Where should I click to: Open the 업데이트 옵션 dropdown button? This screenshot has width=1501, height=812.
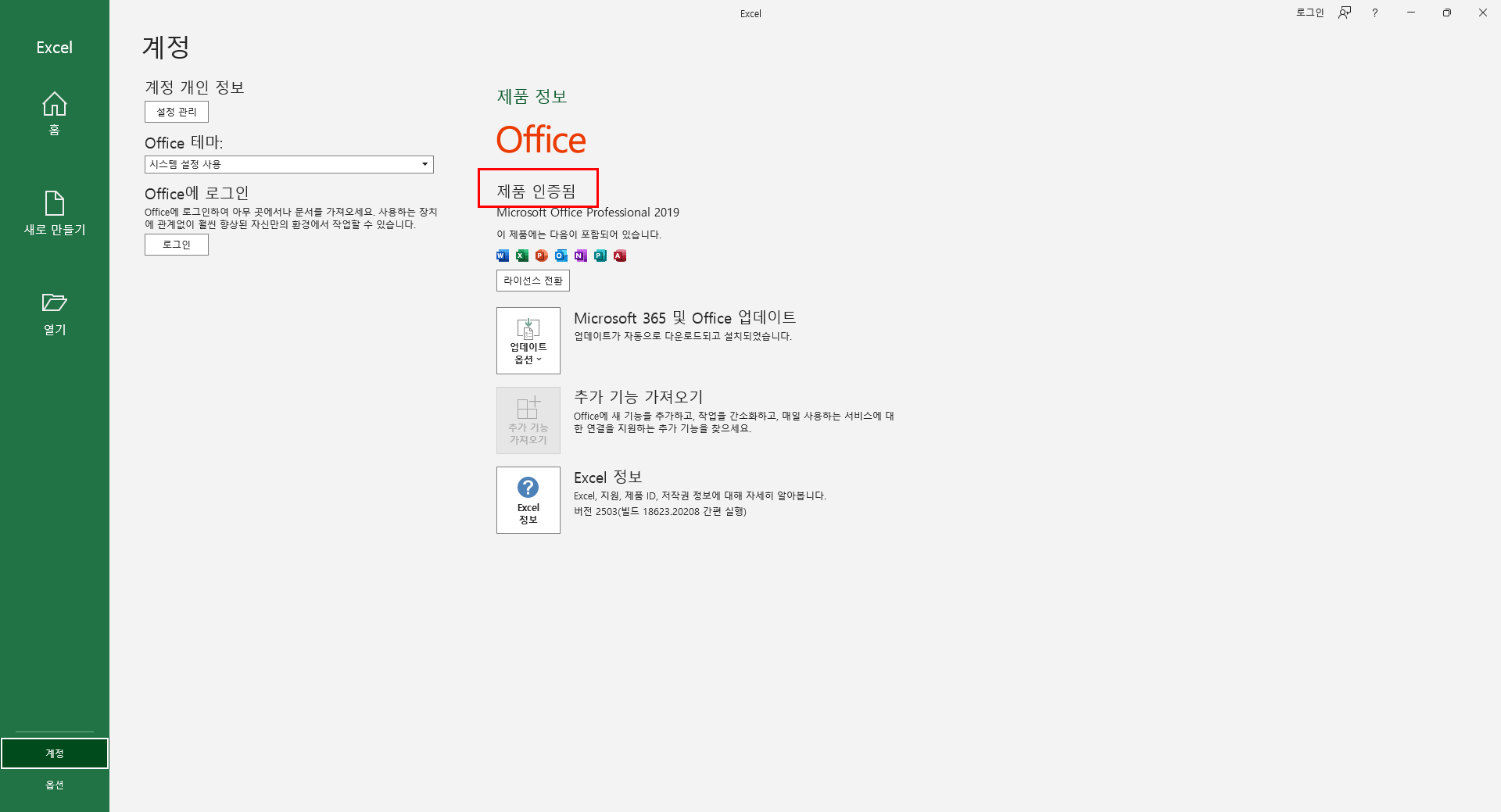coord(528,341)
